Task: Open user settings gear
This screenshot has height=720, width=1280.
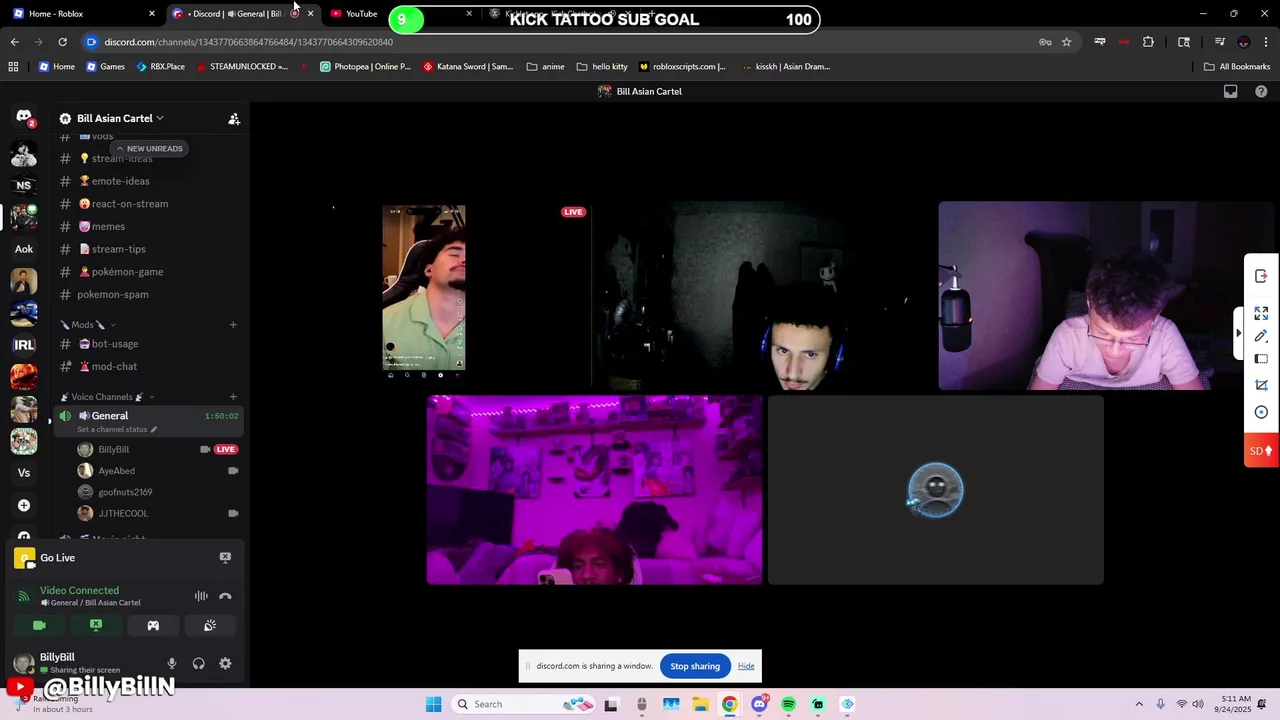Action: (x=225, y=663)
